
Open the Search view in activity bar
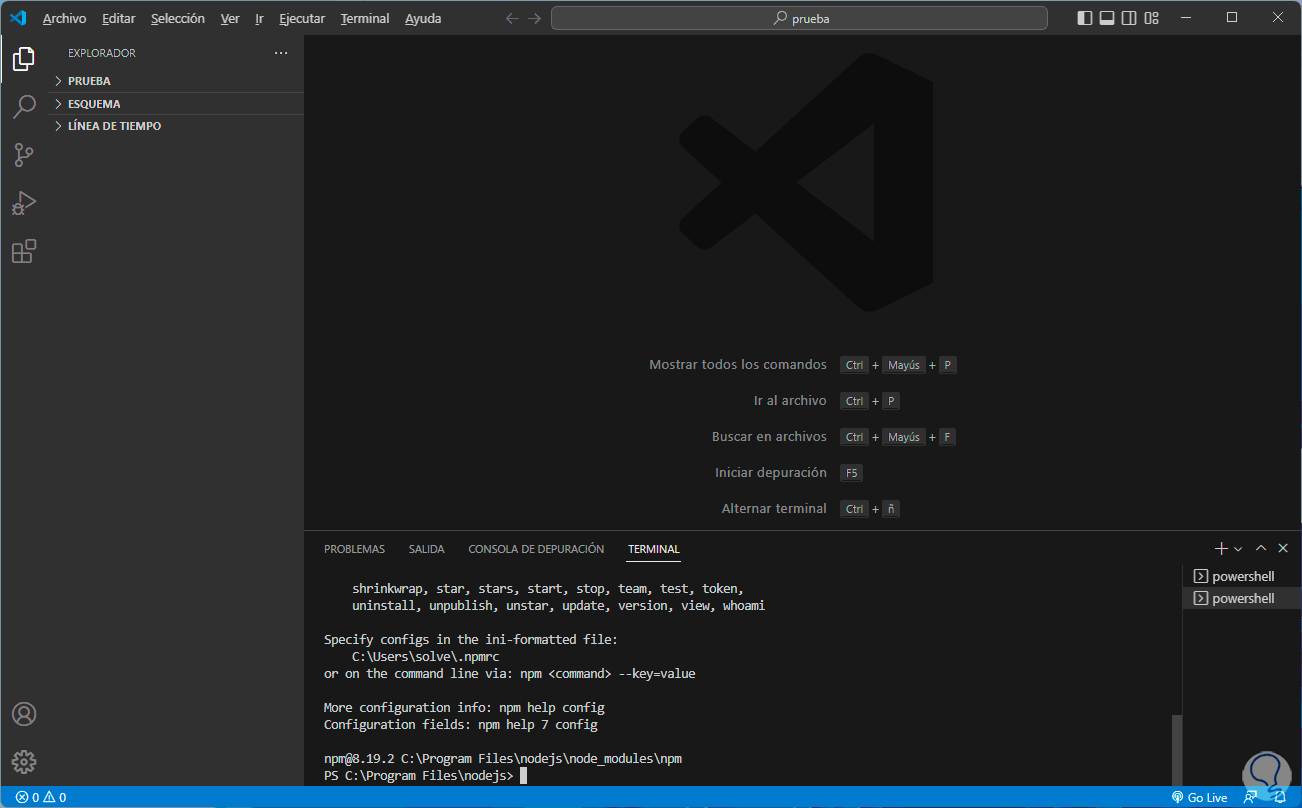coord(24,107)
